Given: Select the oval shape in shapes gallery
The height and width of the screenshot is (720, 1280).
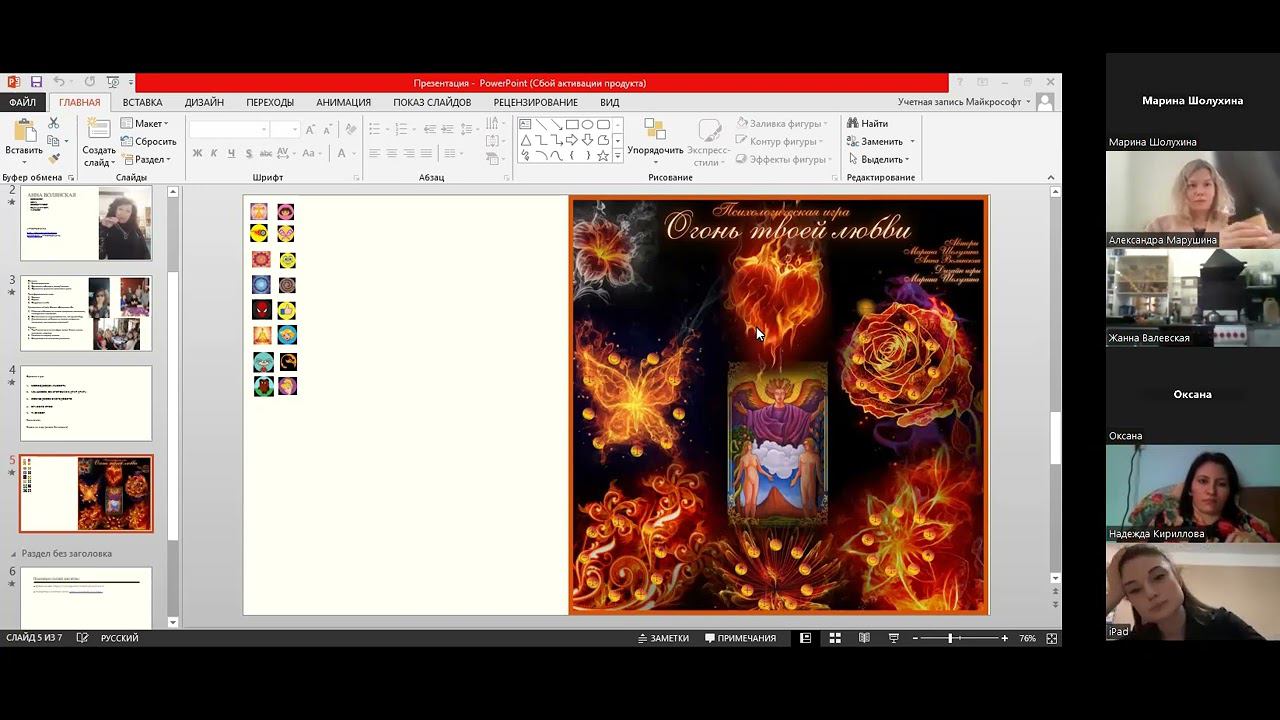Looking at the screenshot, I should tap(588, 125).
